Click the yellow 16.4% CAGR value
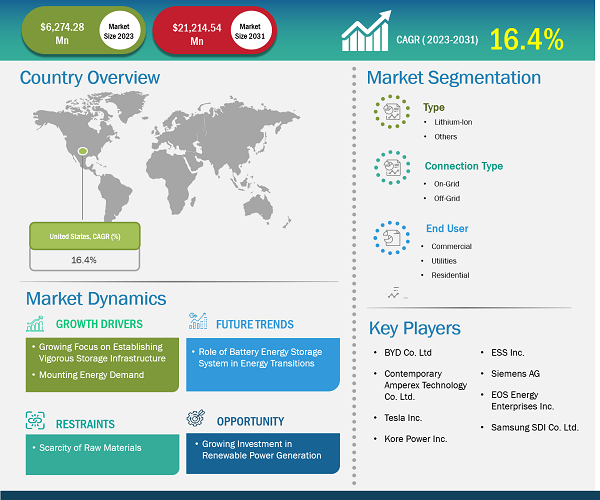 (x=527, y=39)
